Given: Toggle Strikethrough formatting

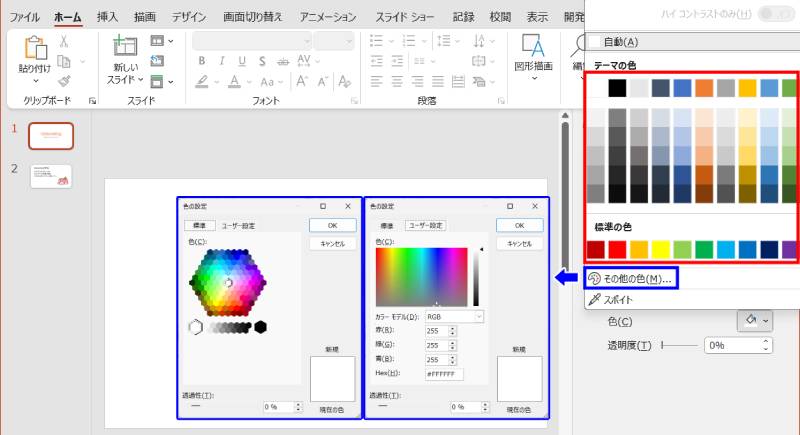Looking at the screenshot, I should pyautogui.click(x=283, y=62).
